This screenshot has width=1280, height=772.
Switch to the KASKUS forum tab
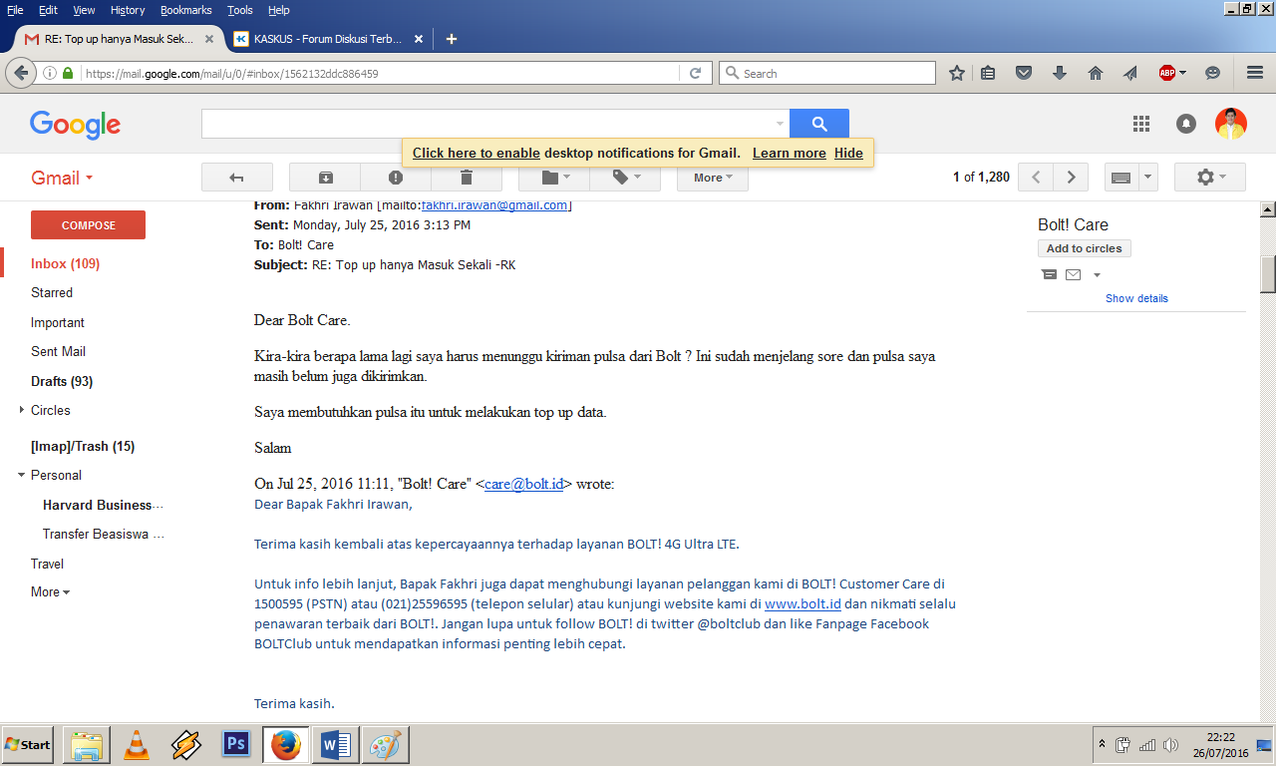pos(328,39)
